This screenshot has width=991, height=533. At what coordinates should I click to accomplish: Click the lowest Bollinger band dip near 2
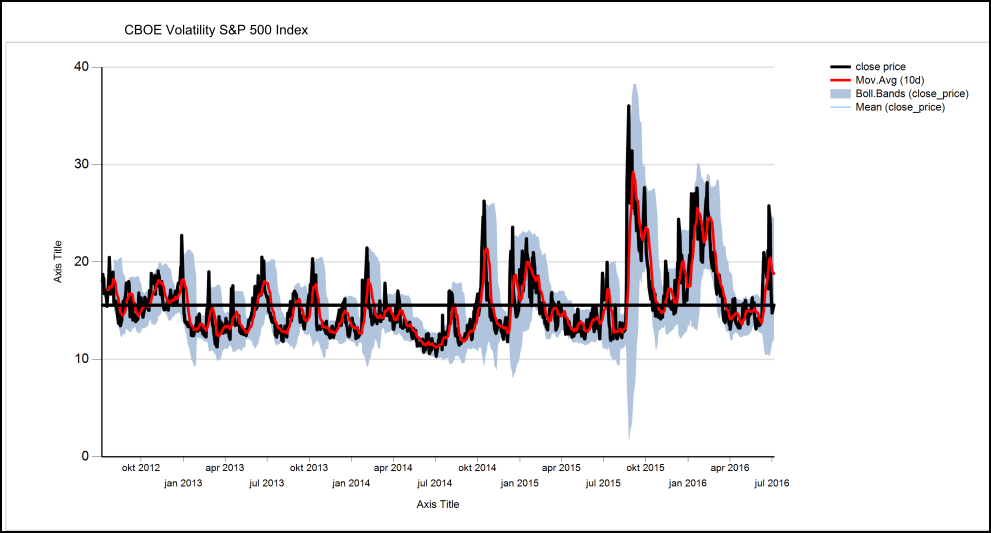tap(629, 436)
